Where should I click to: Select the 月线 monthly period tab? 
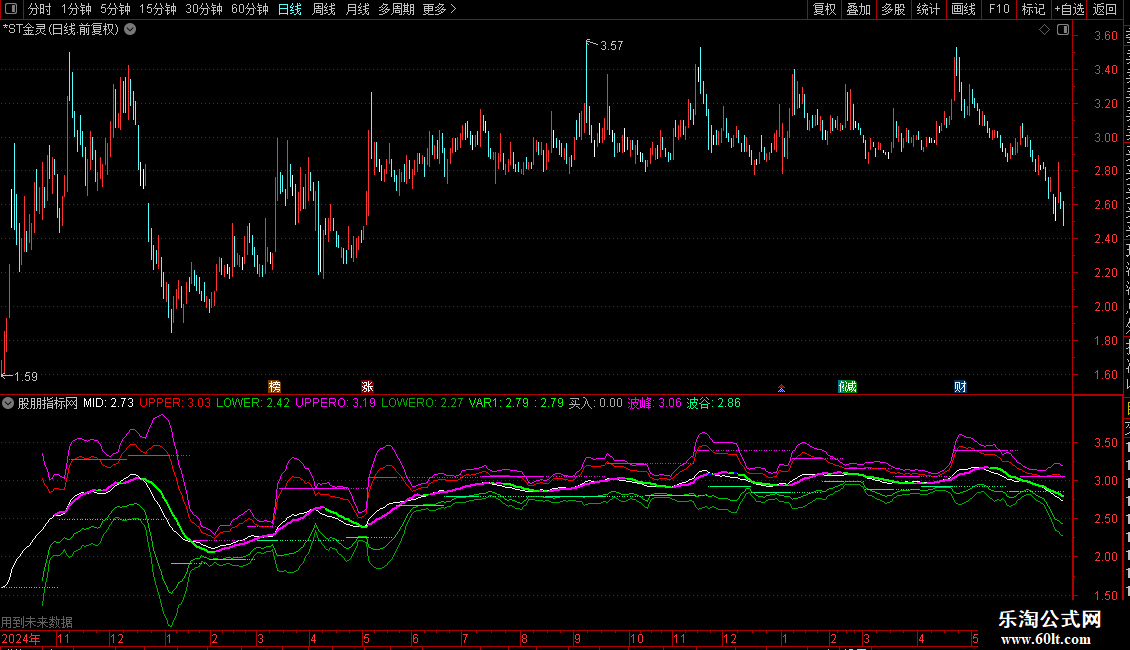point(357,9)
